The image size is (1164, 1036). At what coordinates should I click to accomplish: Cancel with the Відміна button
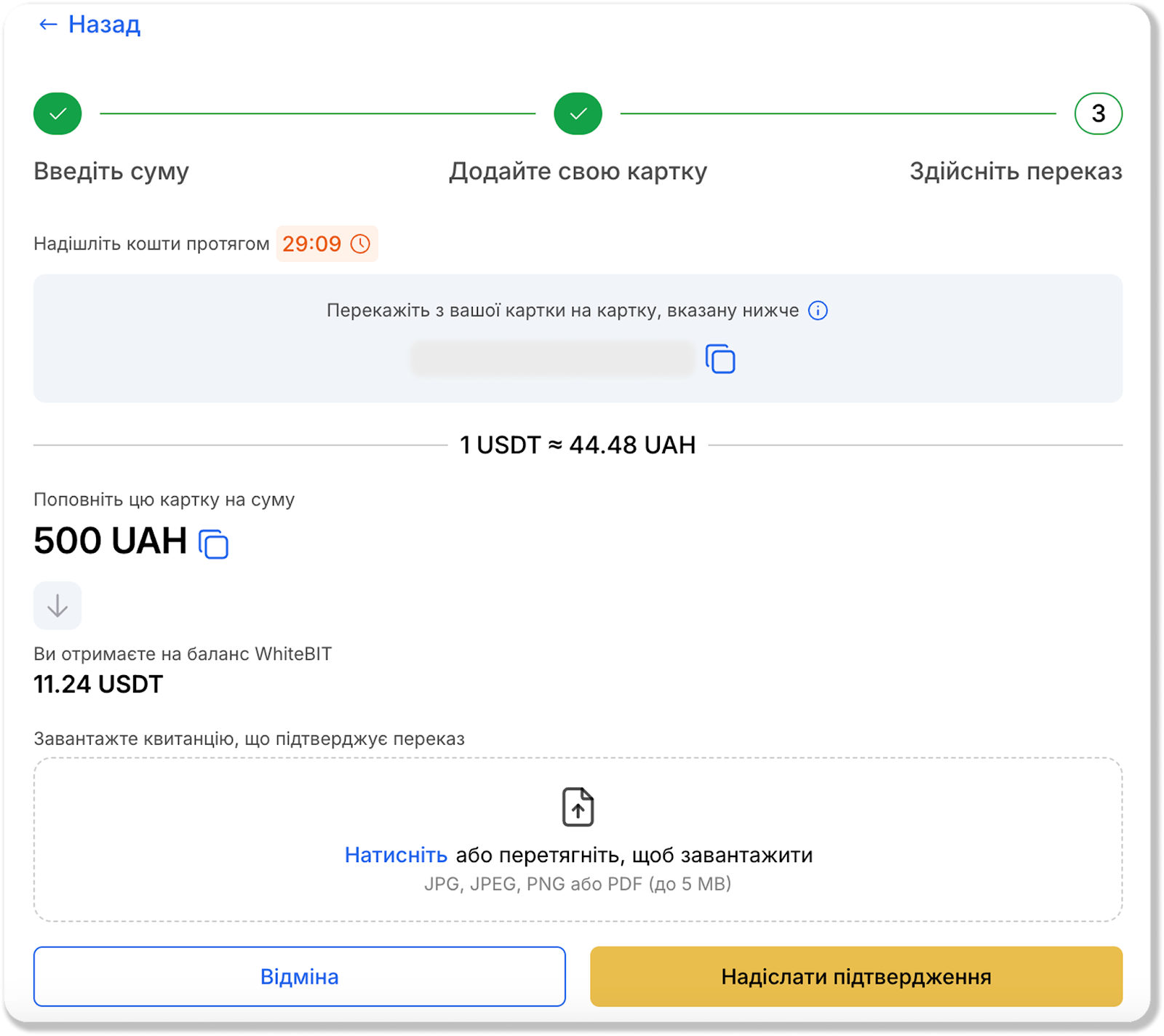pos(299,976)
